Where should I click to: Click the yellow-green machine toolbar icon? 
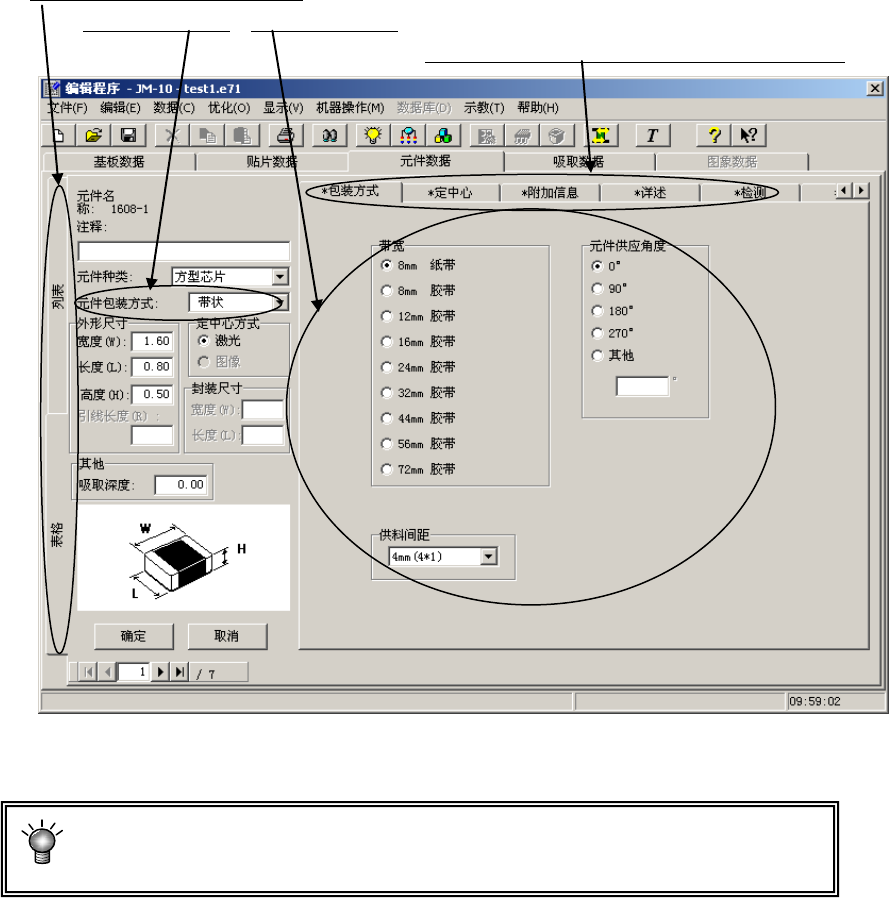600,135
